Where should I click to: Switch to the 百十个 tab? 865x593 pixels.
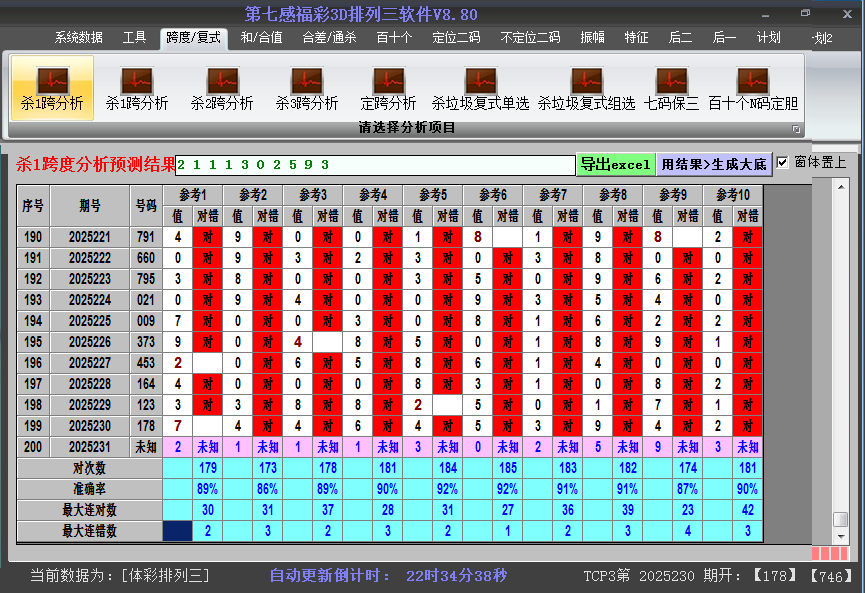[394, 38]
